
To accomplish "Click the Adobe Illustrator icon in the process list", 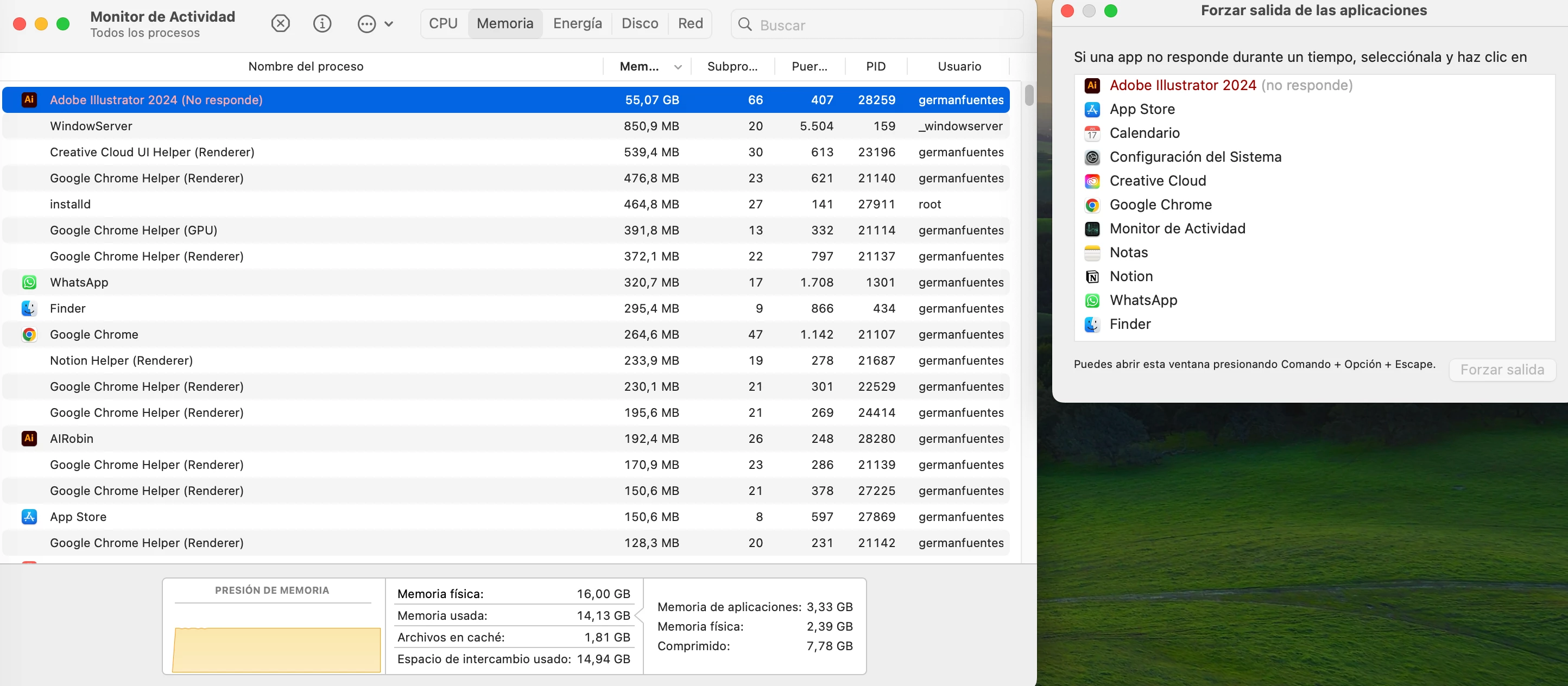I will point(29,100).
